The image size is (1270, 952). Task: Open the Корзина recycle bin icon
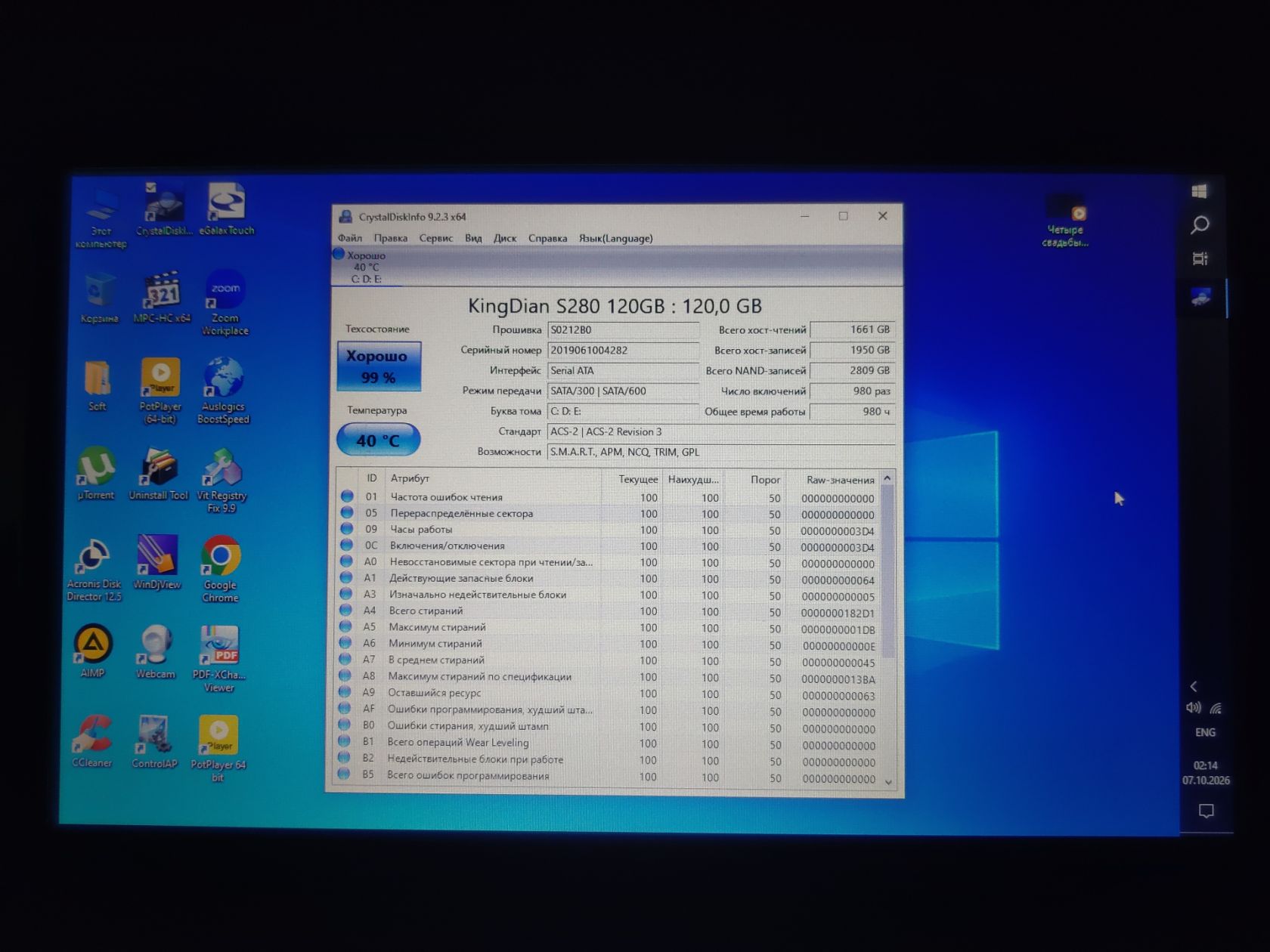pyautogui.click(x=99, y=299)
